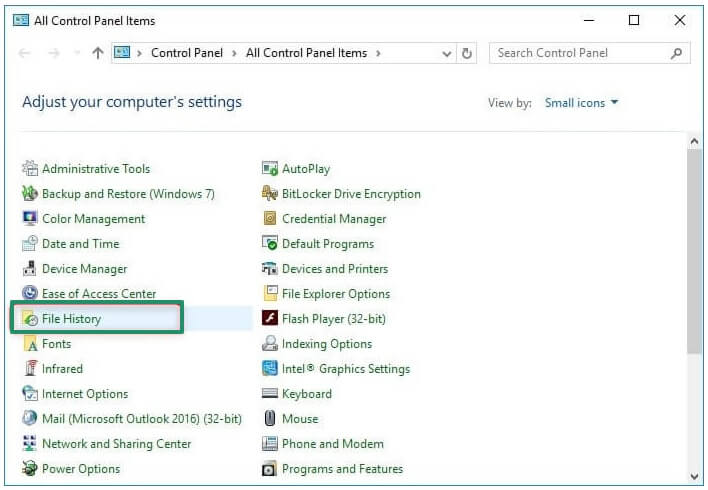Click Control Panel in the breadcrumb path
This screenshot has height=490, width=708.
(190, 54)
